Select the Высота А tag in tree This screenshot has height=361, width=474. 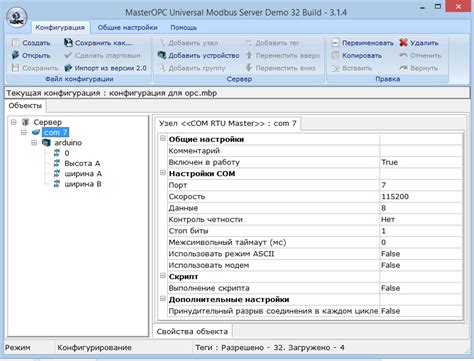(82, 163)
